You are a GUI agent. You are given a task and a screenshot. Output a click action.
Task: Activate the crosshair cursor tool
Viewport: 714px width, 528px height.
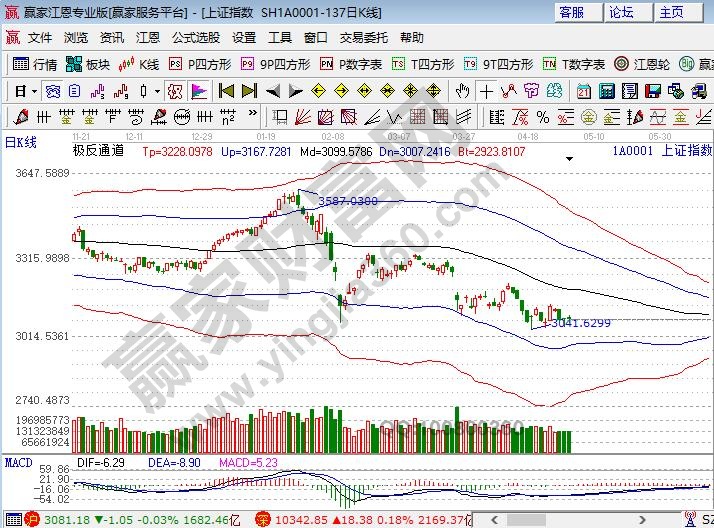(x=486, y=90)
